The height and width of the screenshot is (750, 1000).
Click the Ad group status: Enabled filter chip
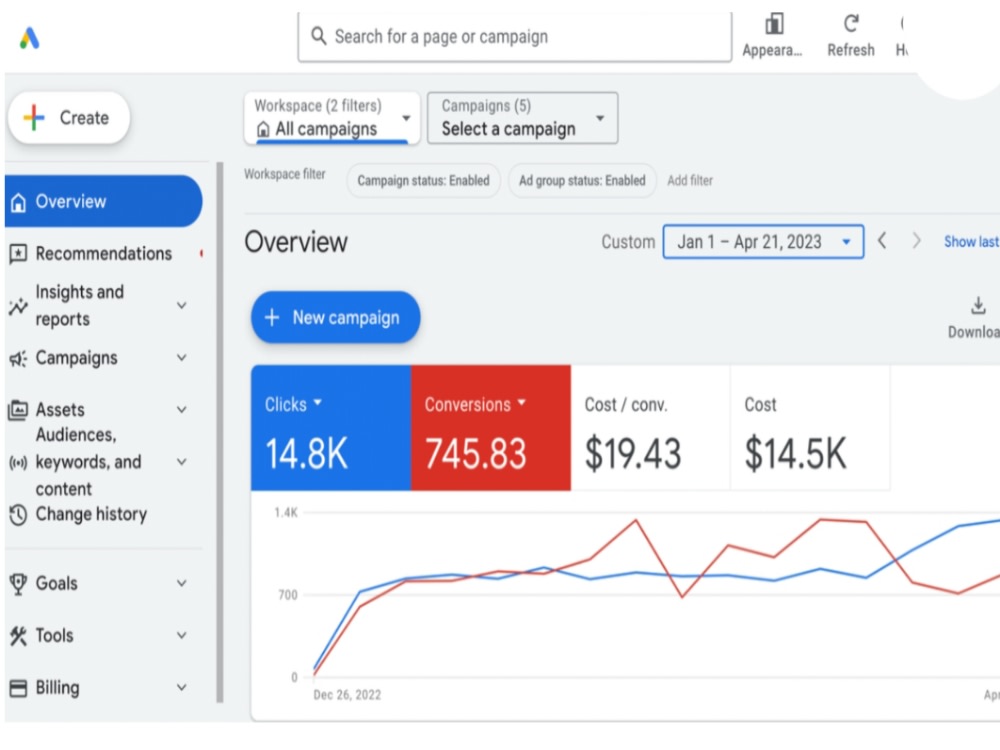tap(582, 180)
